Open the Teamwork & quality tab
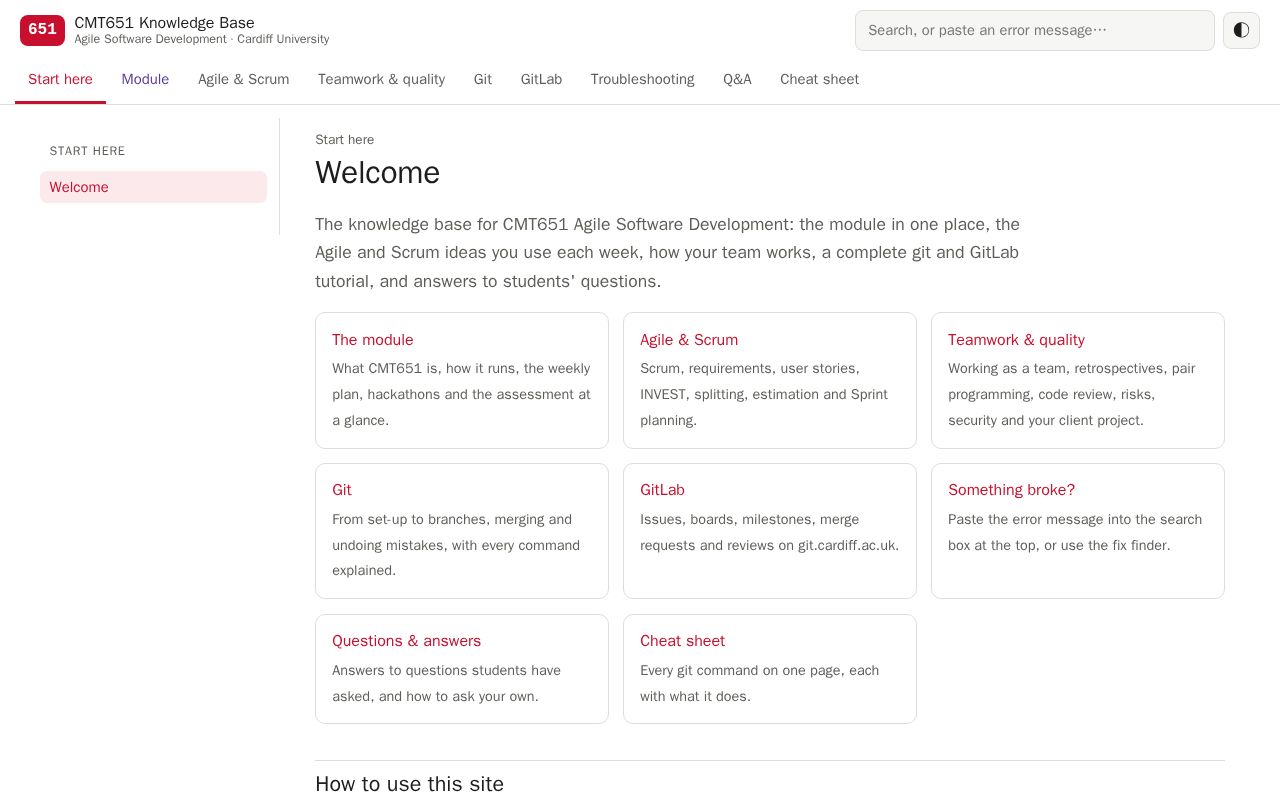1280x800 pixels. point(381,79)
